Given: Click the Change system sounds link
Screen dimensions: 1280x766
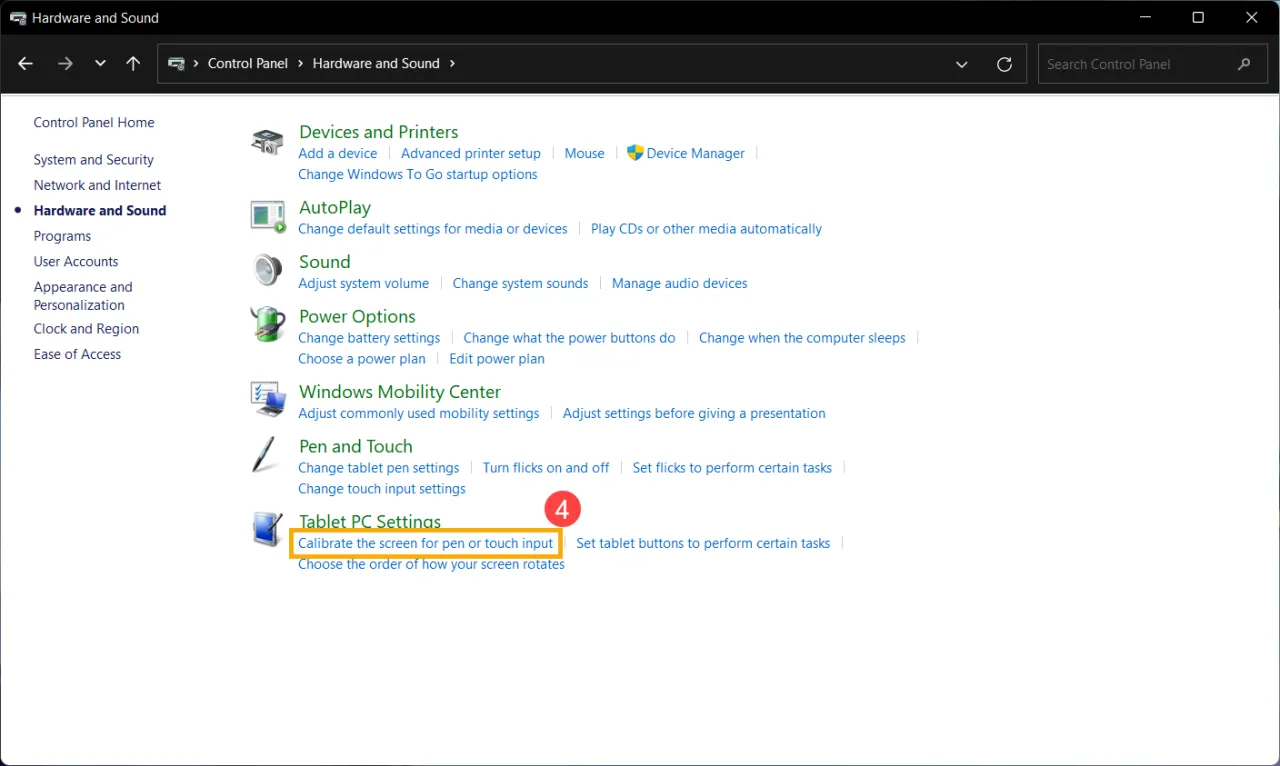Looking at the screenshot, I should 519,283.
